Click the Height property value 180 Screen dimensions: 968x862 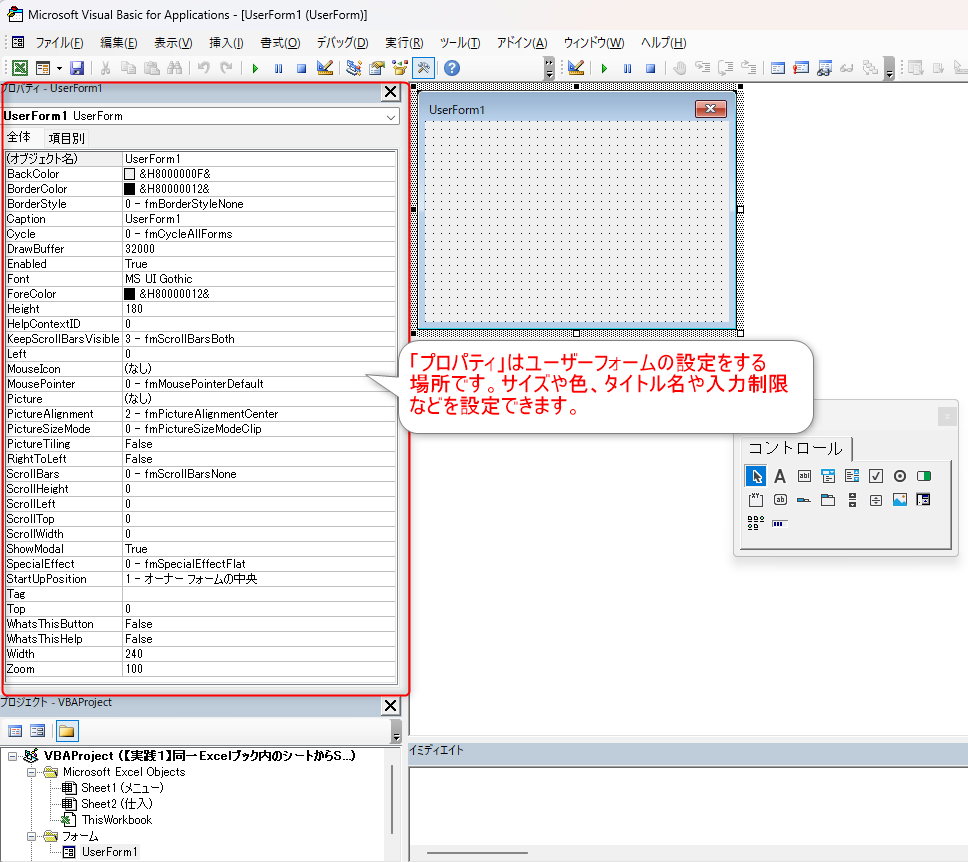[x=259, y=309]
